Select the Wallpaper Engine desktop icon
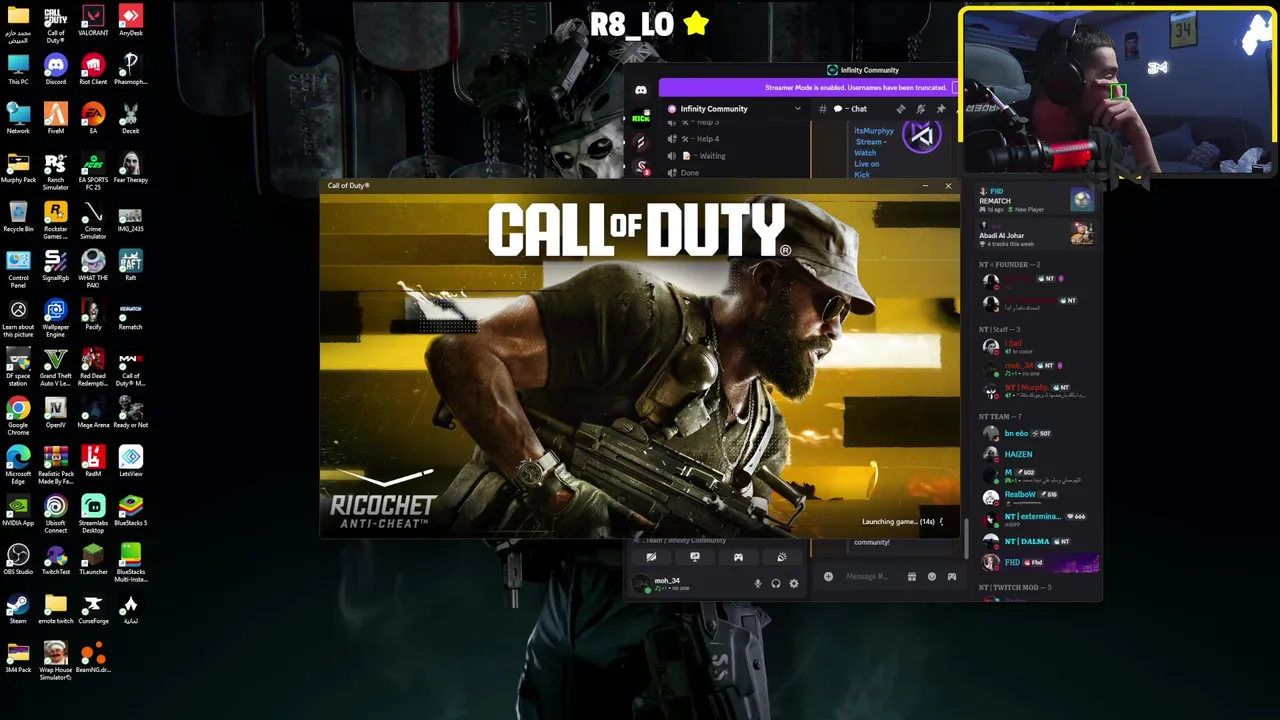The width and height of the screenshot is (1280, 720). tap(55, 319)
